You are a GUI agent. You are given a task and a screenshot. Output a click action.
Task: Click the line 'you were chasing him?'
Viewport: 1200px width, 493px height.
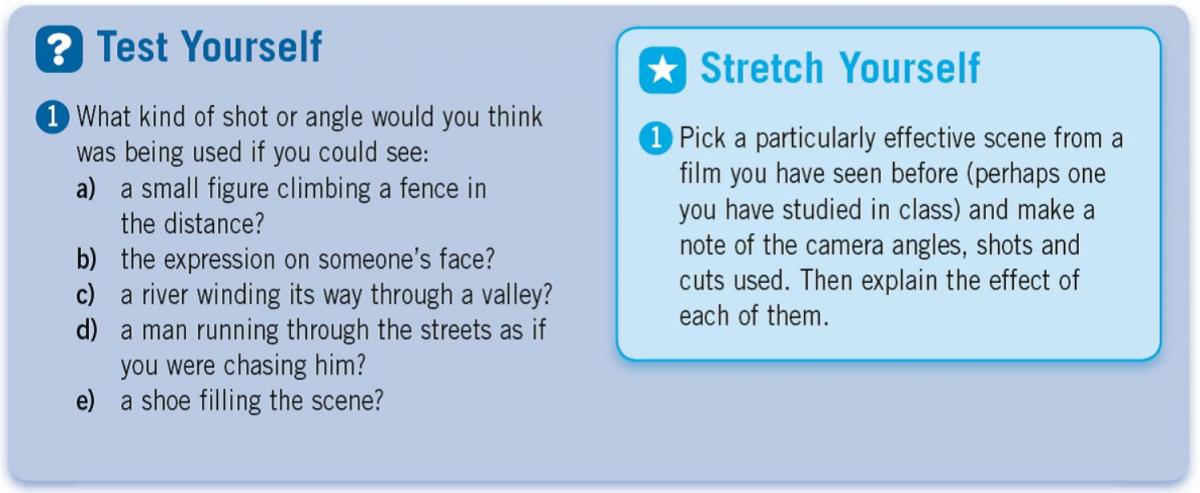click(242, 365)
